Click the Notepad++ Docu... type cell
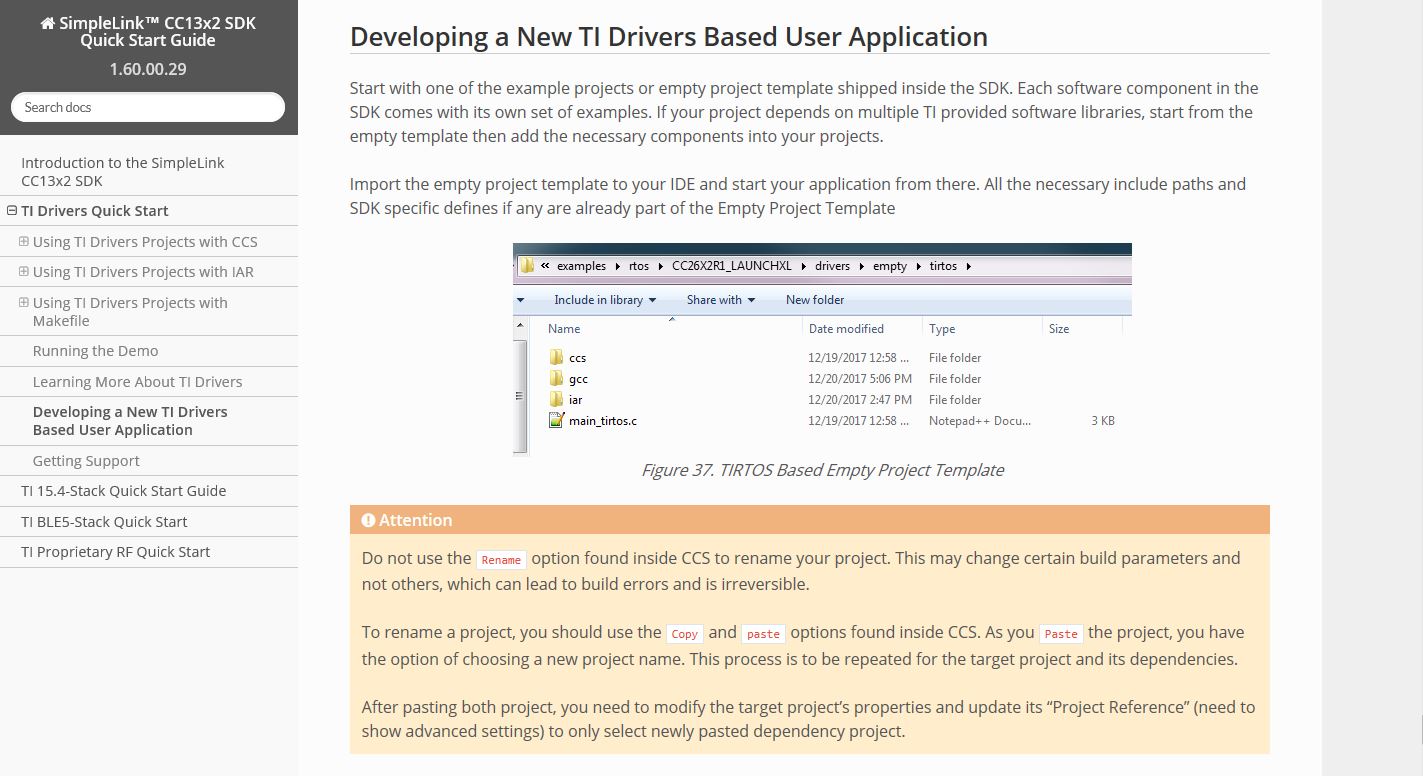This screenshot has width=1423, height=776. point(980,421)
